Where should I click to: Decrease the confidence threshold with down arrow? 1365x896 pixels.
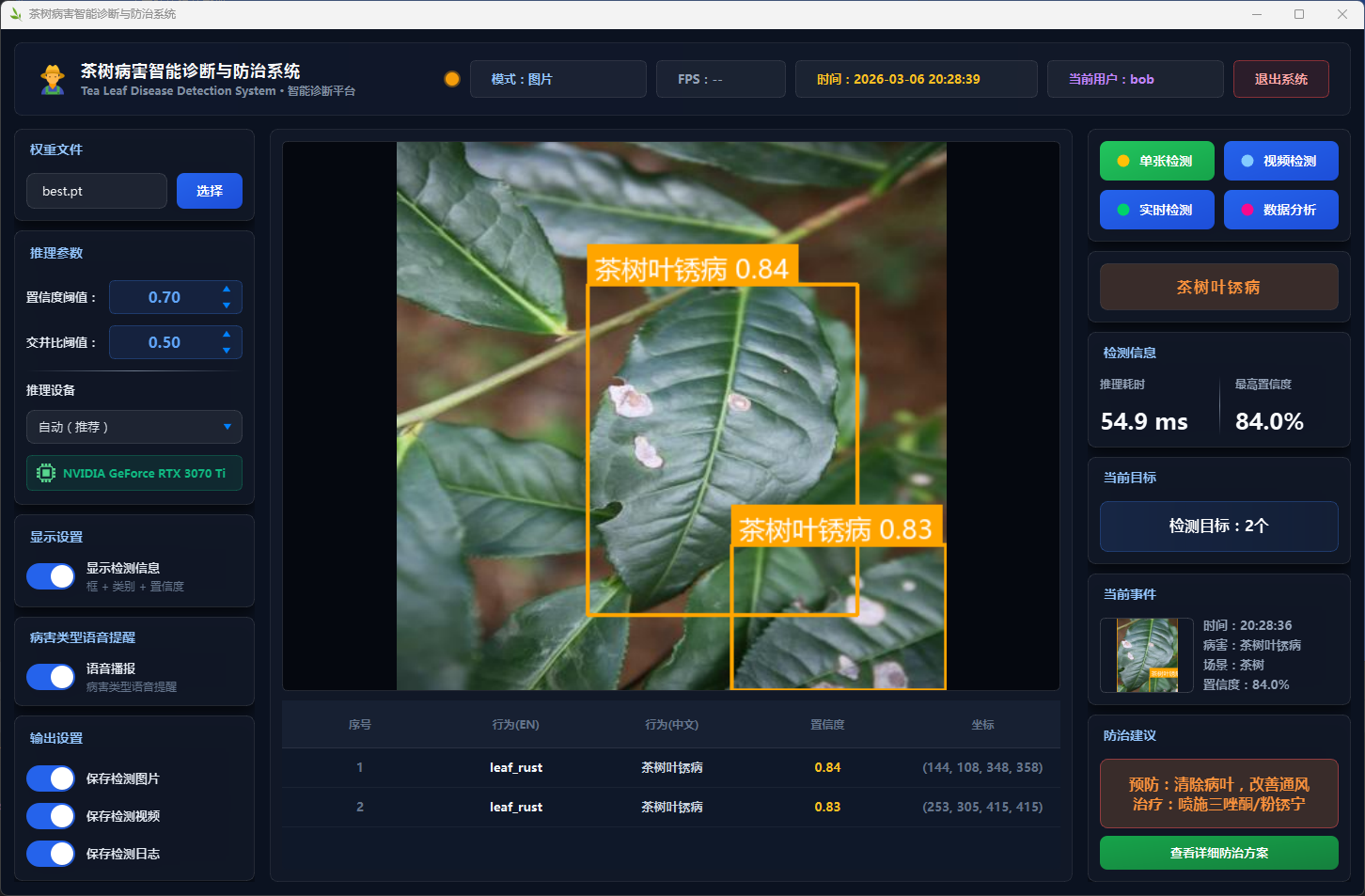pos(227,306)
